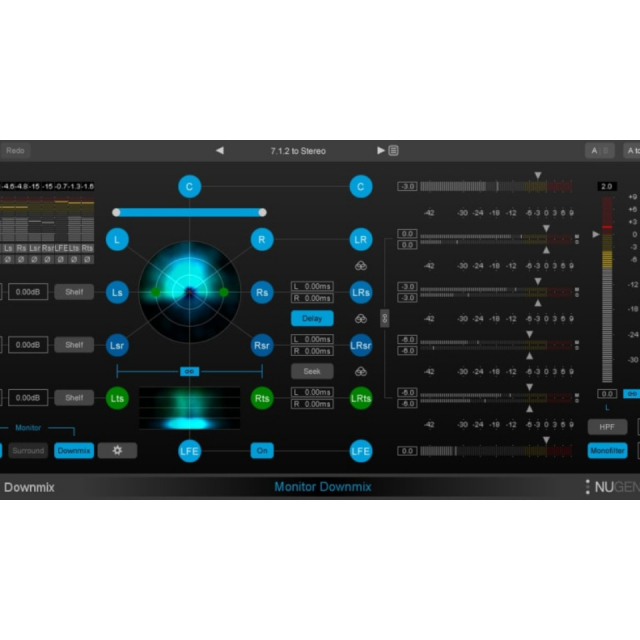640x640 pixels.
Task: Click the Redo button
Action: (x=15, y=151)
